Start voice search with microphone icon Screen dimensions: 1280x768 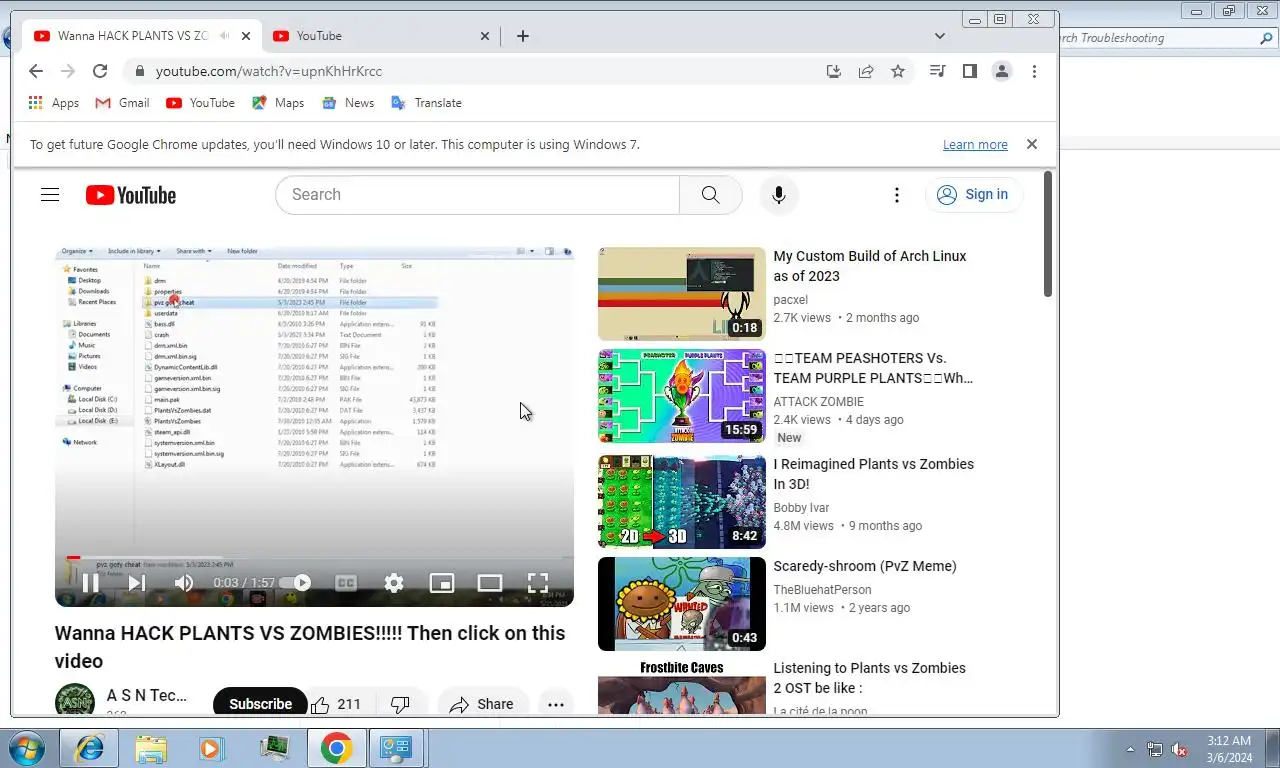tap(779, 195)
